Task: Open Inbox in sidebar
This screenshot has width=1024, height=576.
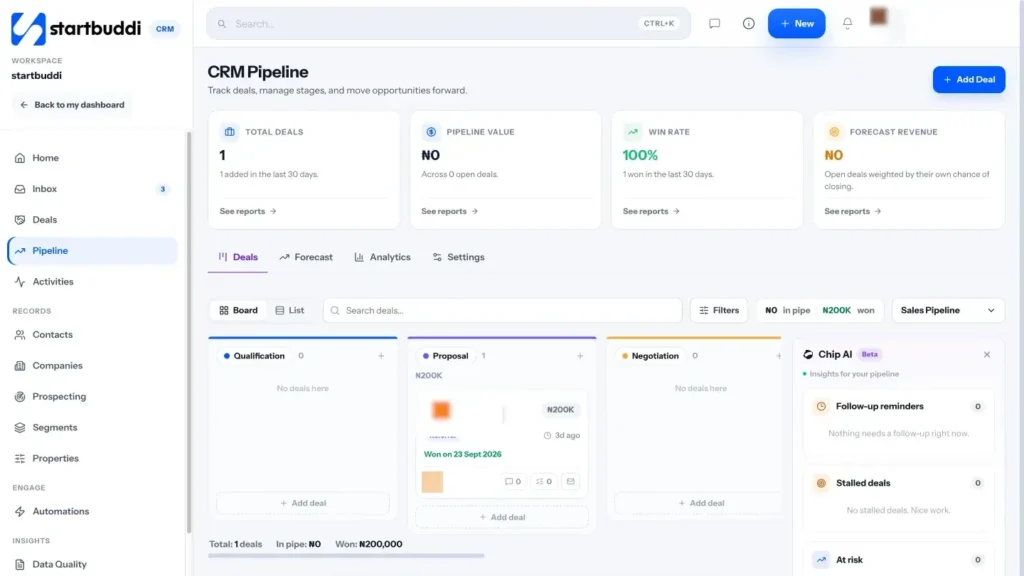Action: 92,189
